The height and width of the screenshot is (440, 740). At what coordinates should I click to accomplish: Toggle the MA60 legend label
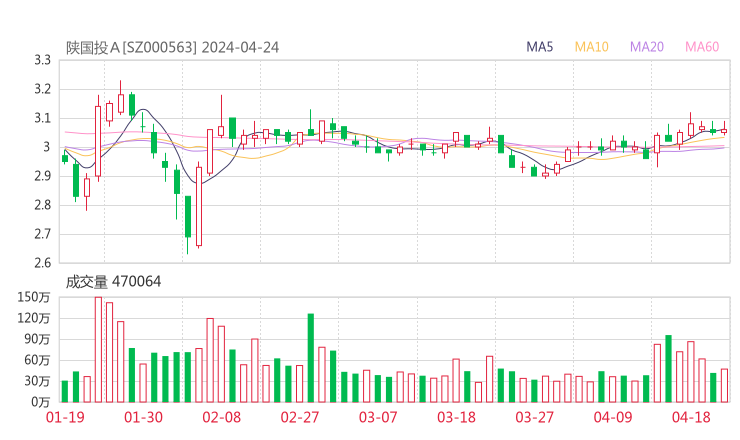702,47
